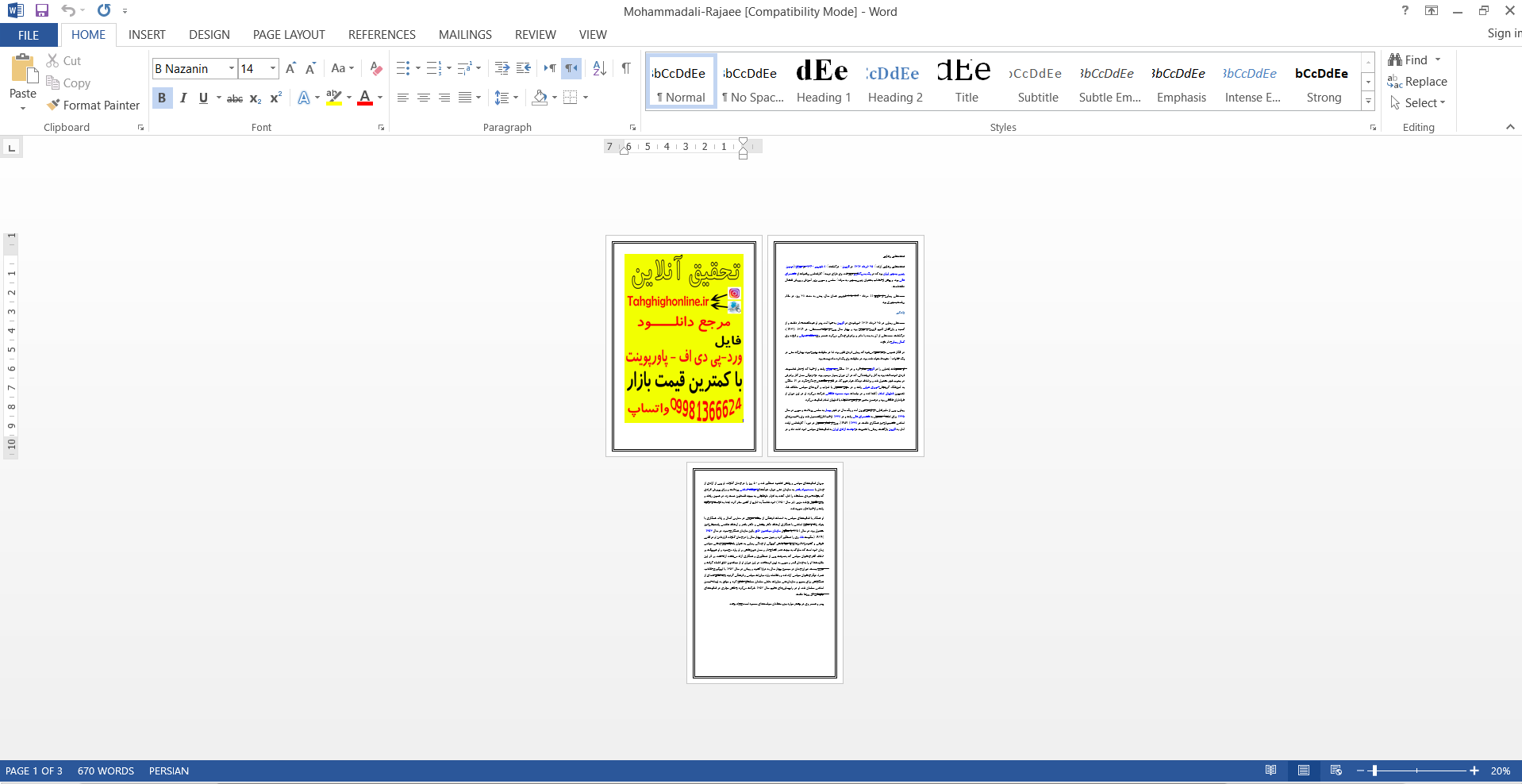1522x784 pixels.
Task: Toggle Align Right
Action: point(444,98)
